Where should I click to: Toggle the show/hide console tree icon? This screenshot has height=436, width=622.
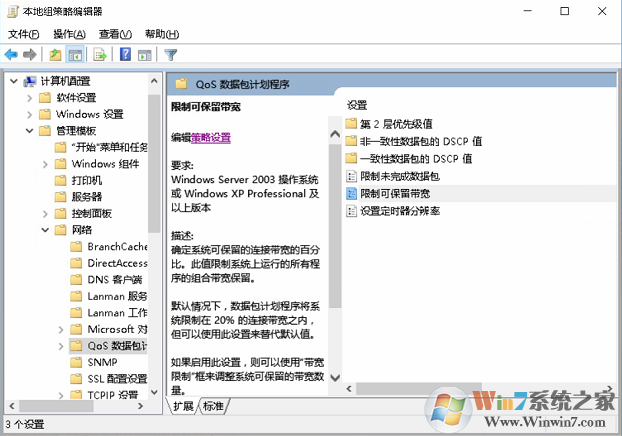(75, 55)
